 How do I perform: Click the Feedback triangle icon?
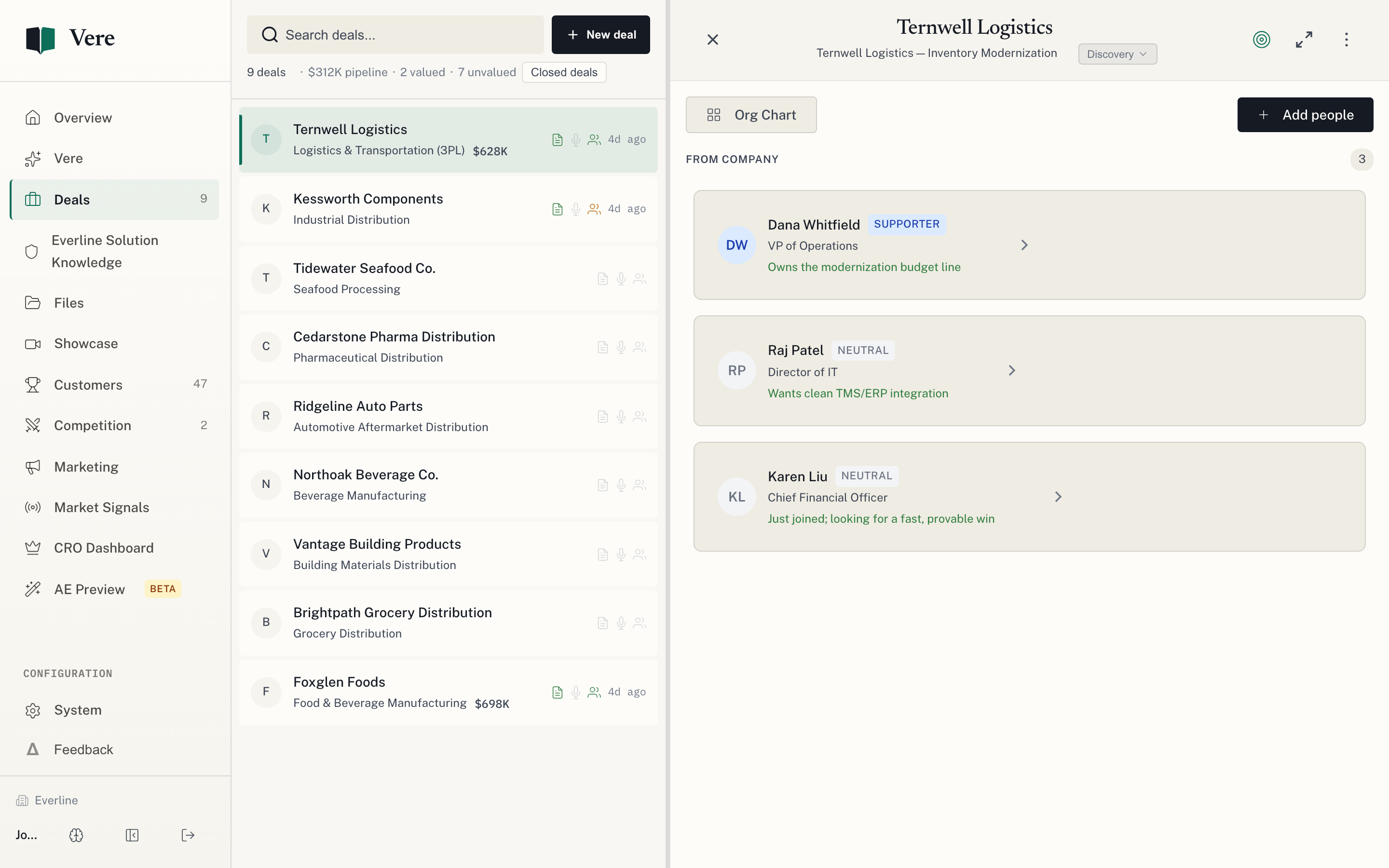click(33, 749)
